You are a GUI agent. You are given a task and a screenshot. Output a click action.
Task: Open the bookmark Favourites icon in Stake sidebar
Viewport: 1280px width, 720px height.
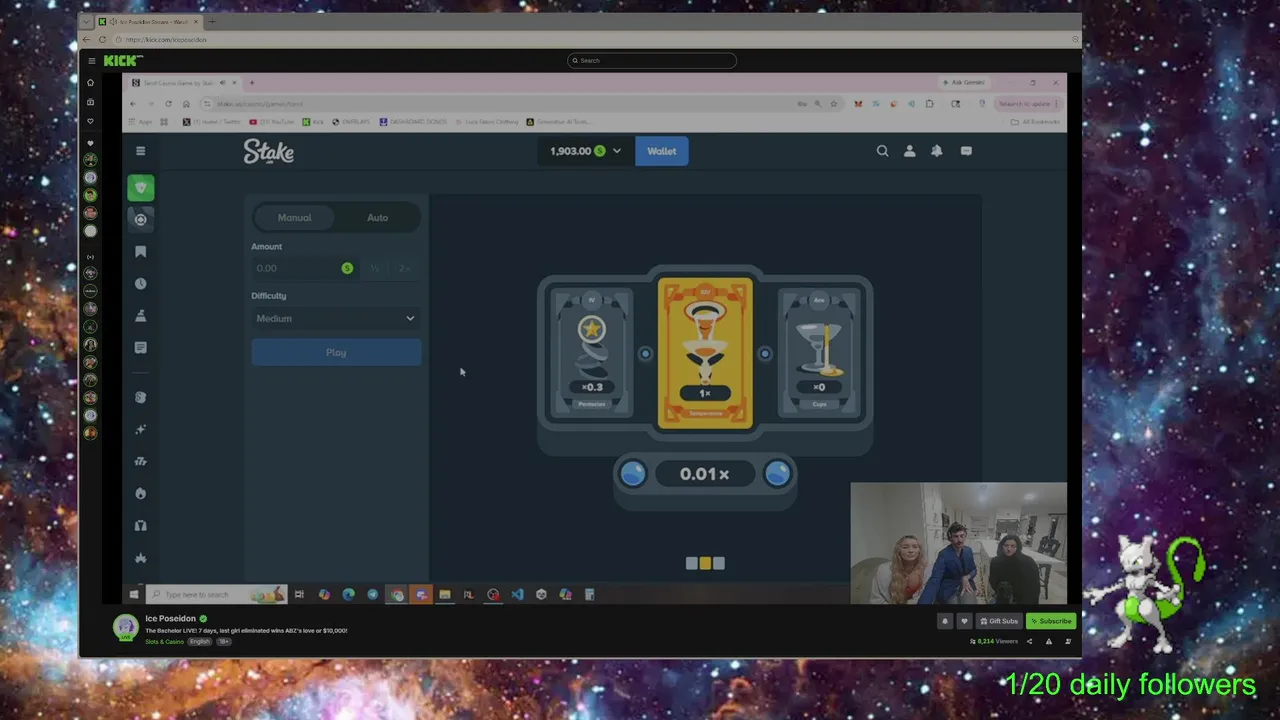141,252
